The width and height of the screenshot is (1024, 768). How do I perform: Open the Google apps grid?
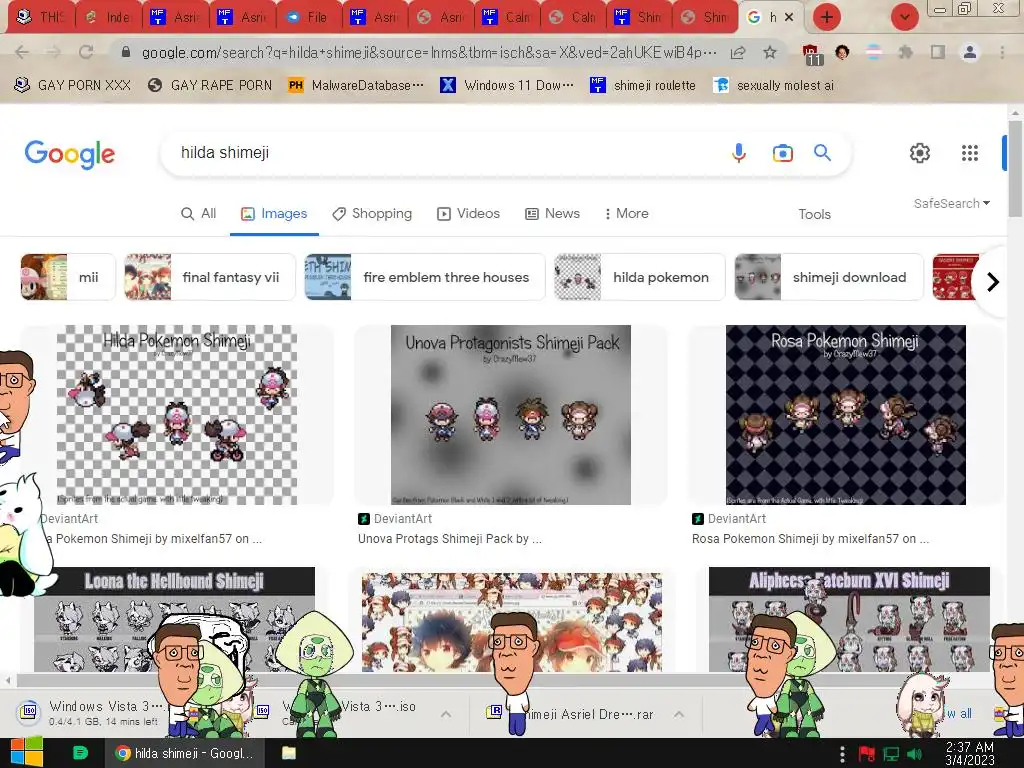(x=970, y=153)
